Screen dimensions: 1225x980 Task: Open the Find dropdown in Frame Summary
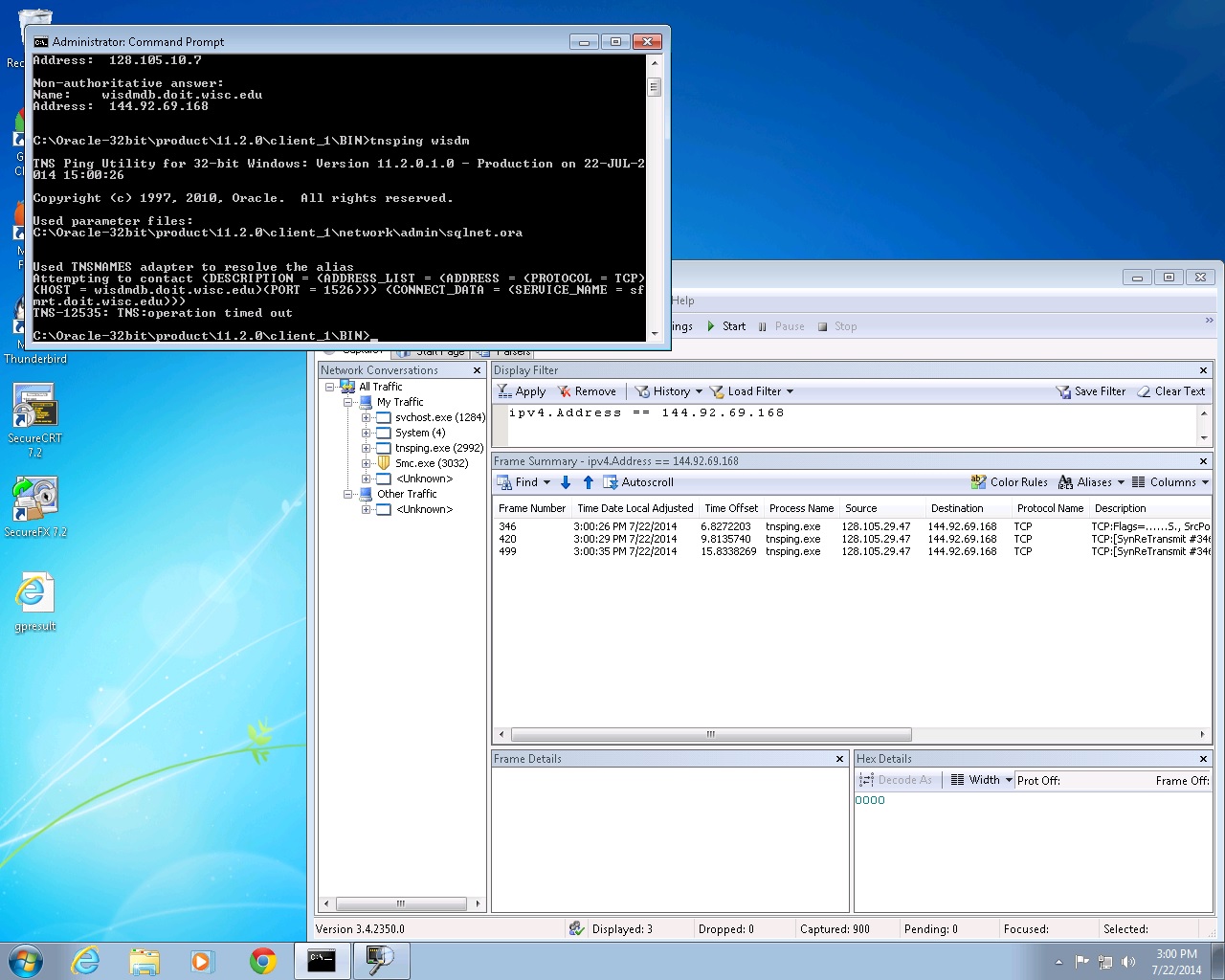[523, 482]
